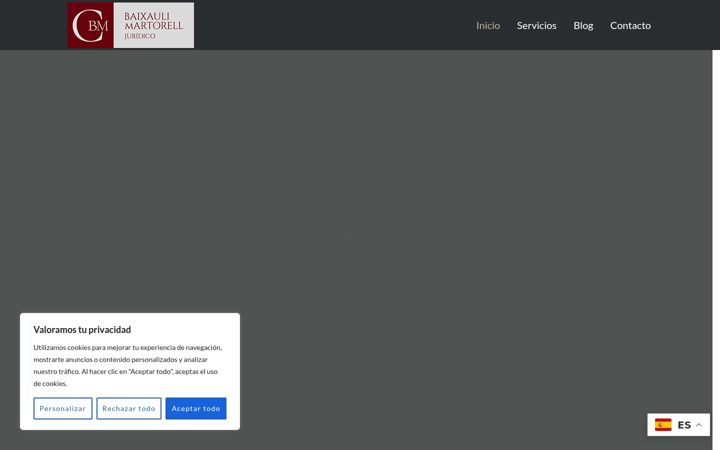Open the Contacto page link

[x=630, y=25]
